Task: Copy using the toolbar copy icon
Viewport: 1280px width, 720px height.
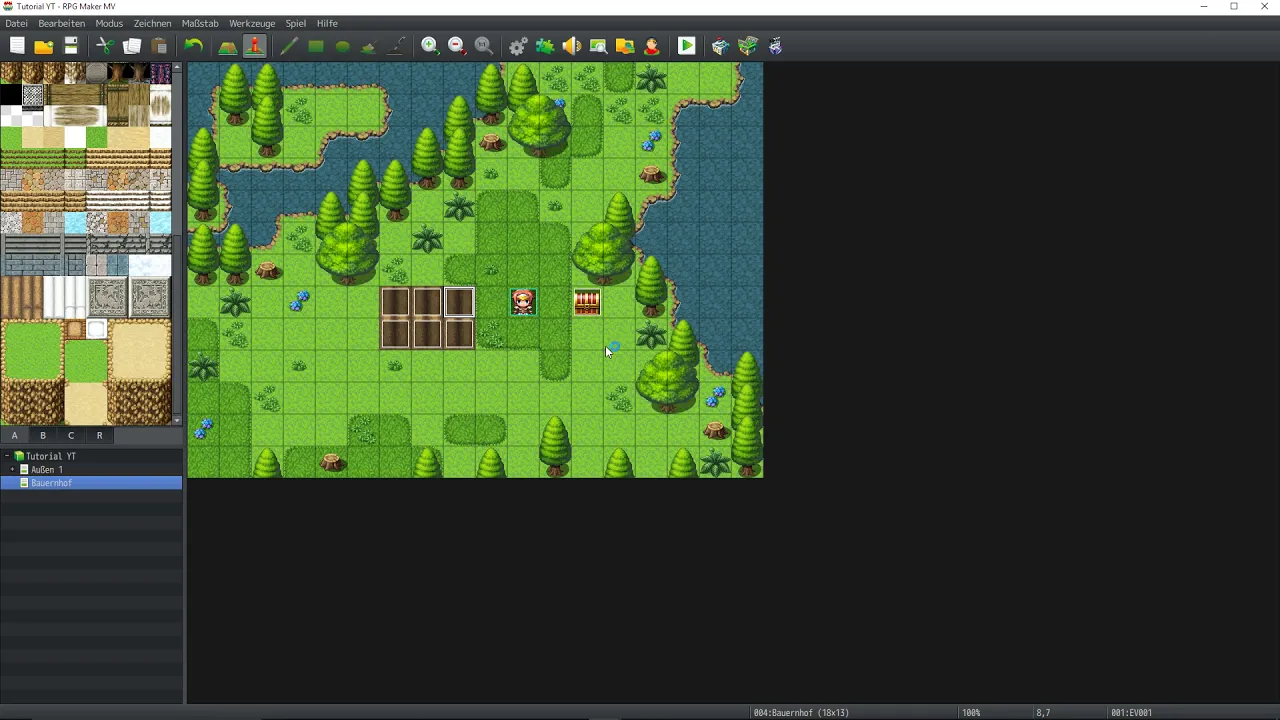Action: pos(132,46)
